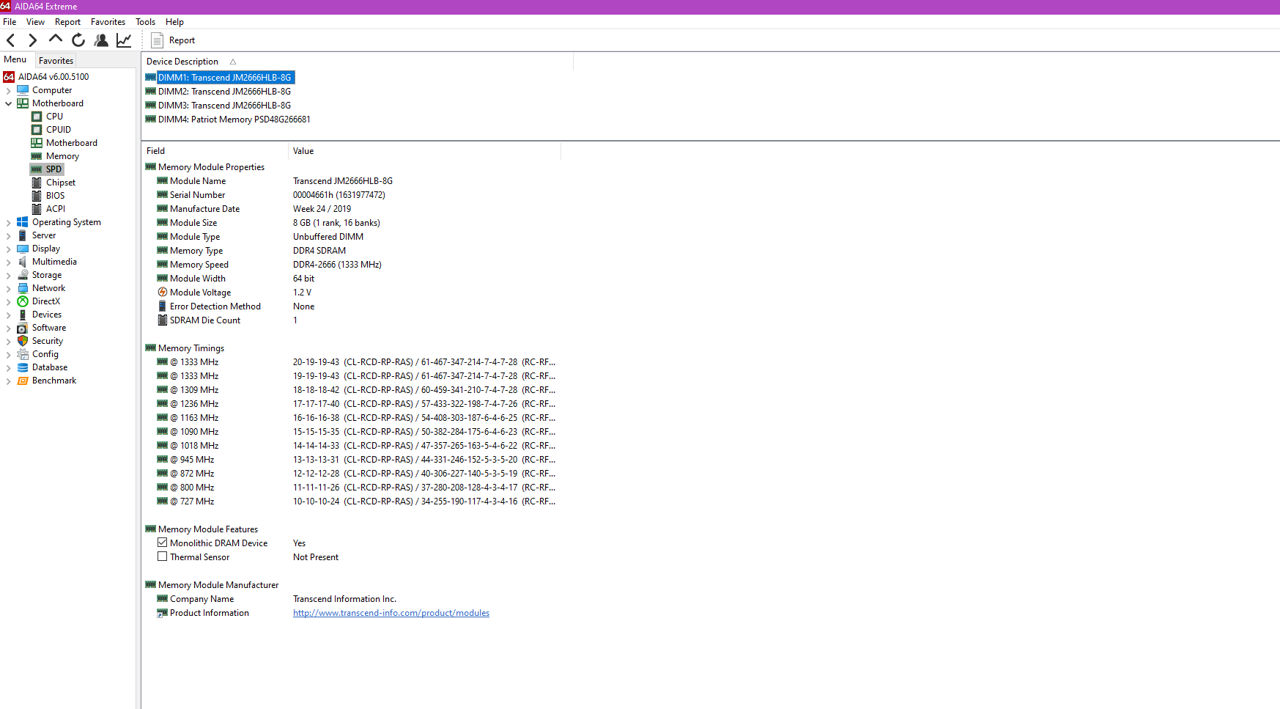This screenshot has width=1280, height=709.
Task: Click the Refresh toolbar icon
Action: pyautogui.click(x=78, y=40)
